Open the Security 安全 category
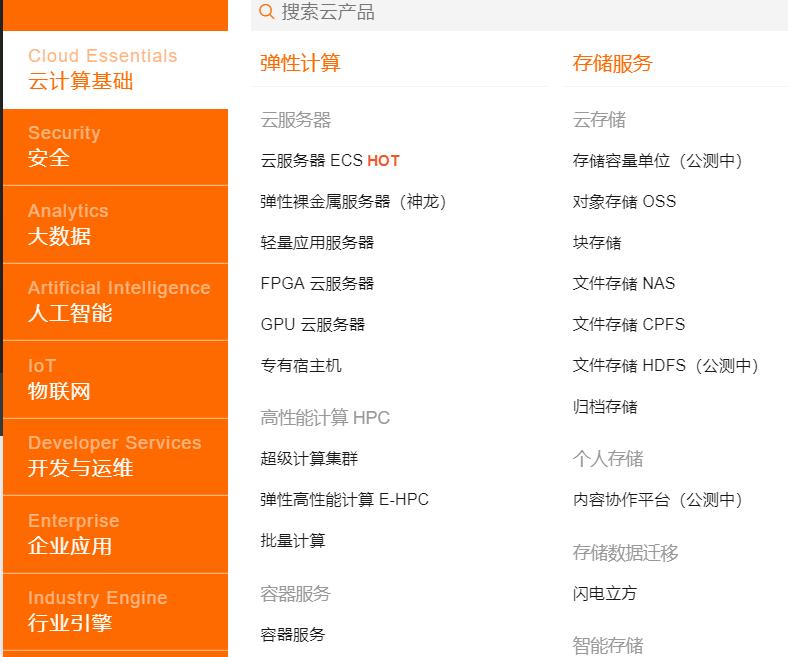The height and width of the screenshot is (657, 788). click(x=116, y=147)
